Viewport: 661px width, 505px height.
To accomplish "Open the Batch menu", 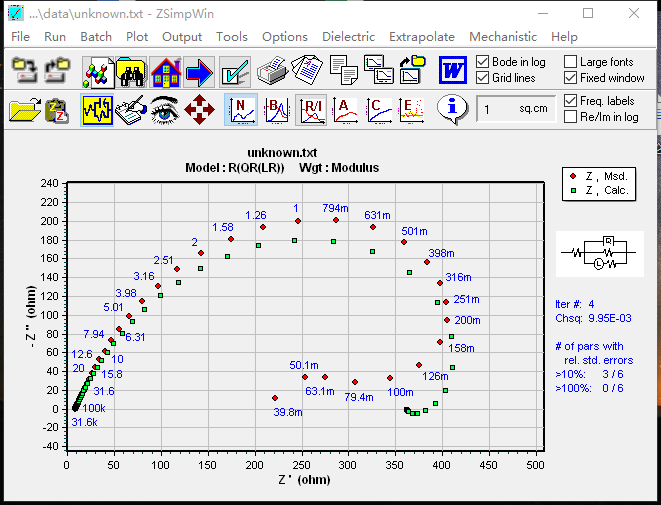I will [x=96, y=37].
